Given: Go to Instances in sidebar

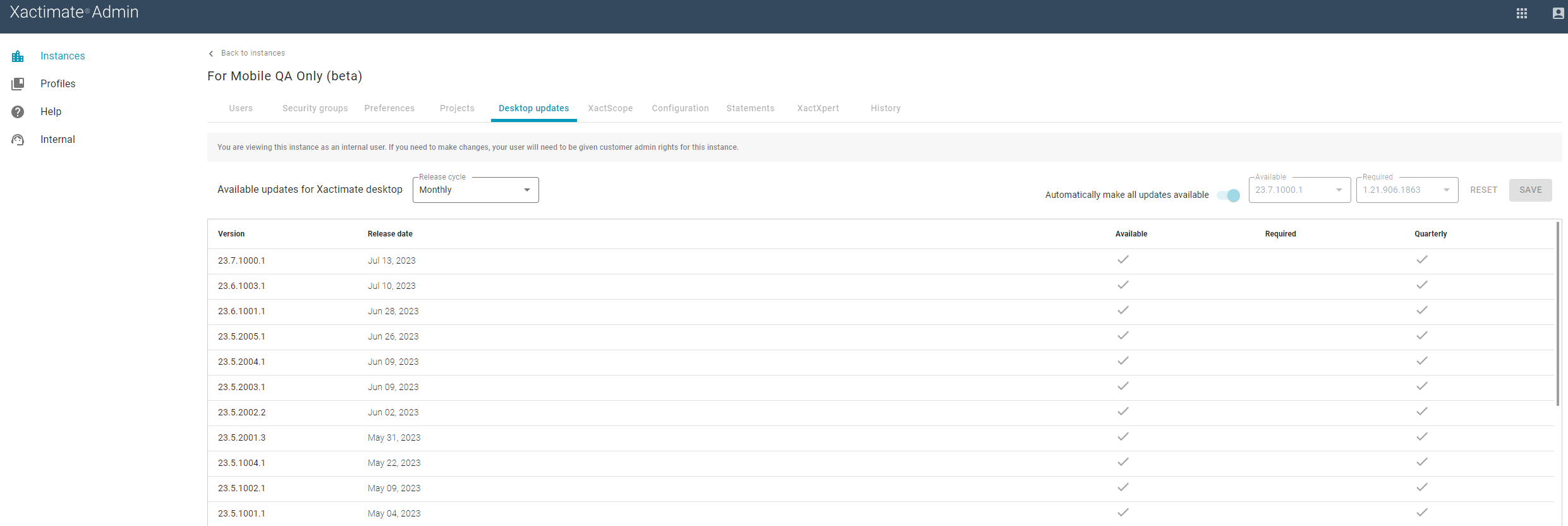Looking at the screenshot, I should pos(63,56).
